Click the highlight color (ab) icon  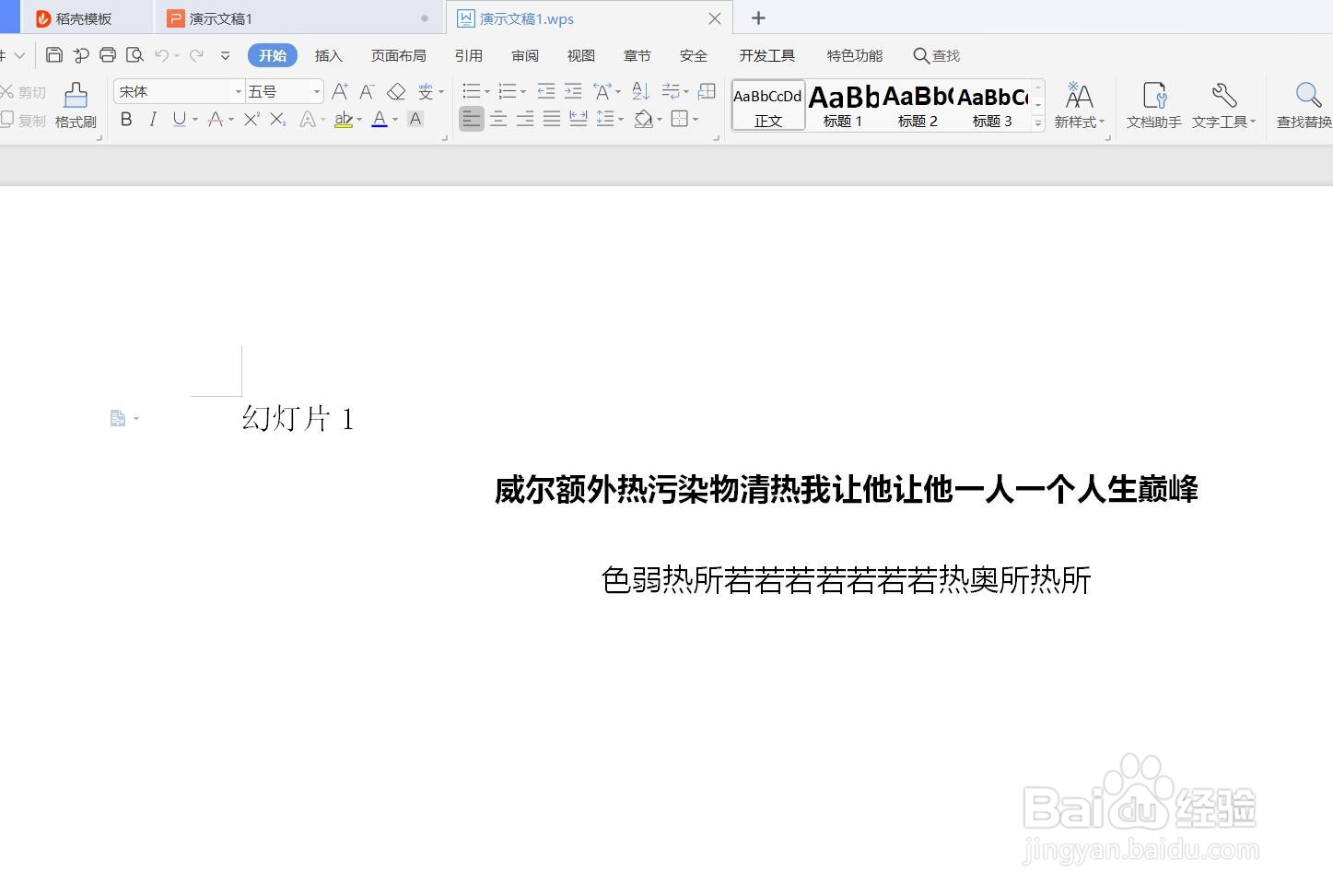pyautogui.click(x=342, y=120)
